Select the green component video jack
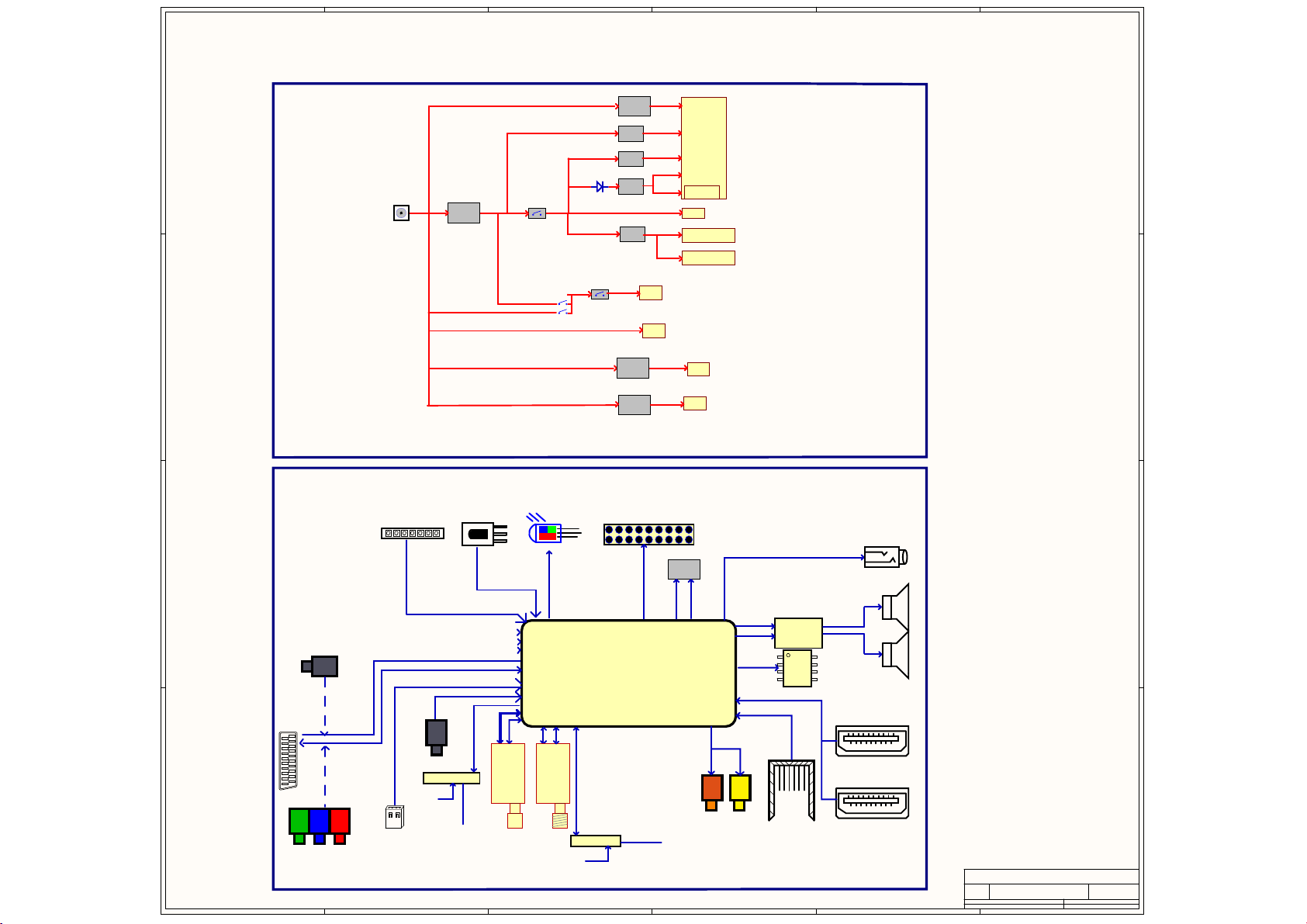 [x=299, y=825]
